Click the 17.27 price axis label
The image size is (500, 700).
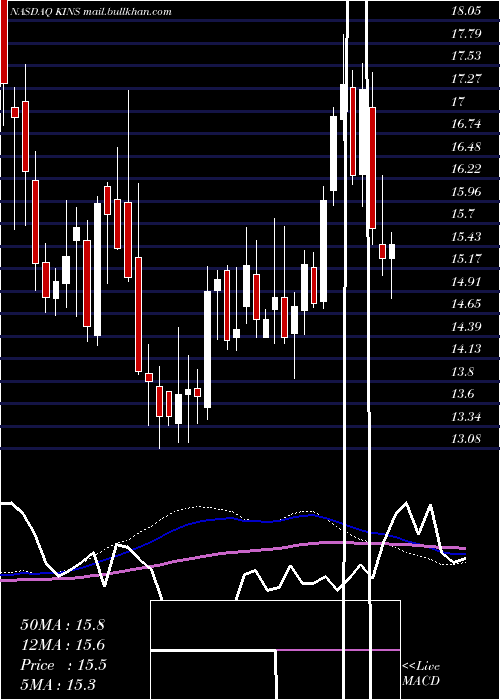466,79
